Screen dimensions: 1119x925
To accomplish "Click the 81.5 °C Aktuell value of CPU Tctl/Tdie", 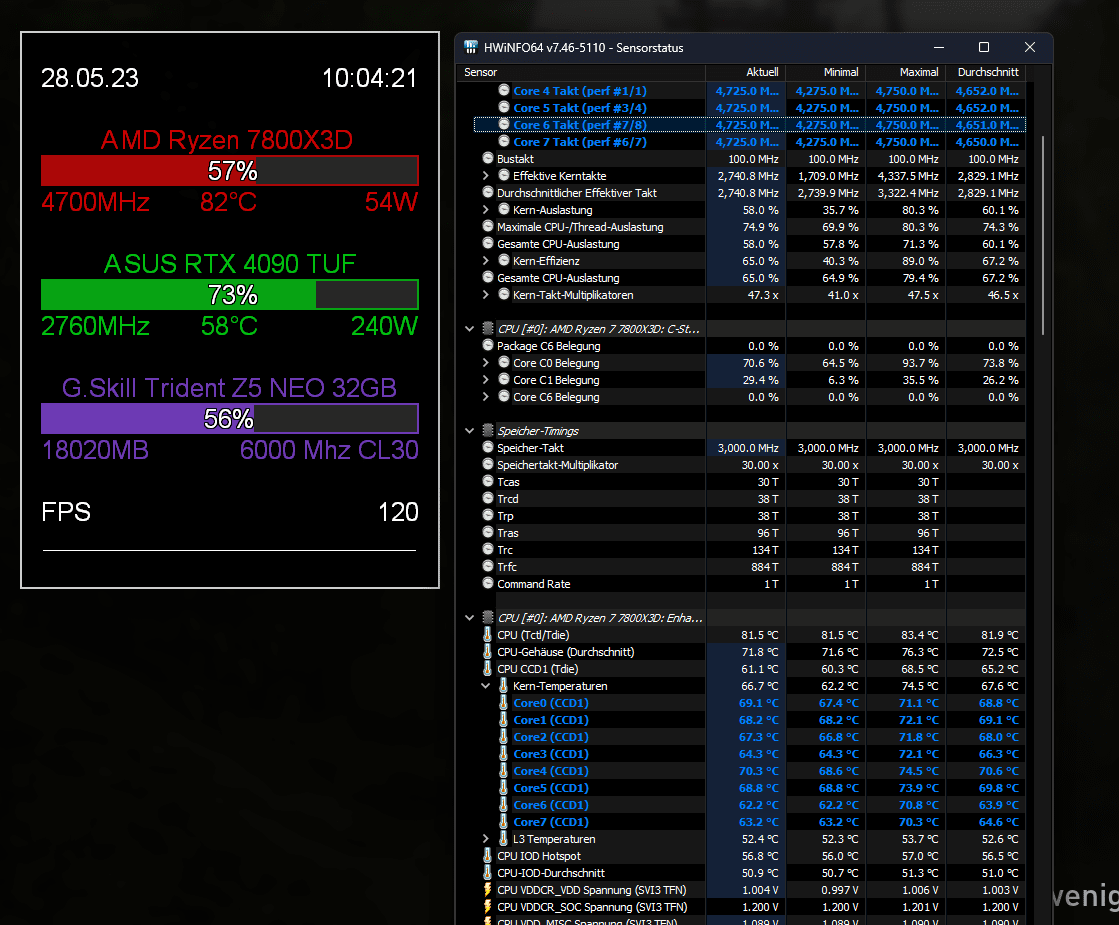I will (x=759, y=635).
